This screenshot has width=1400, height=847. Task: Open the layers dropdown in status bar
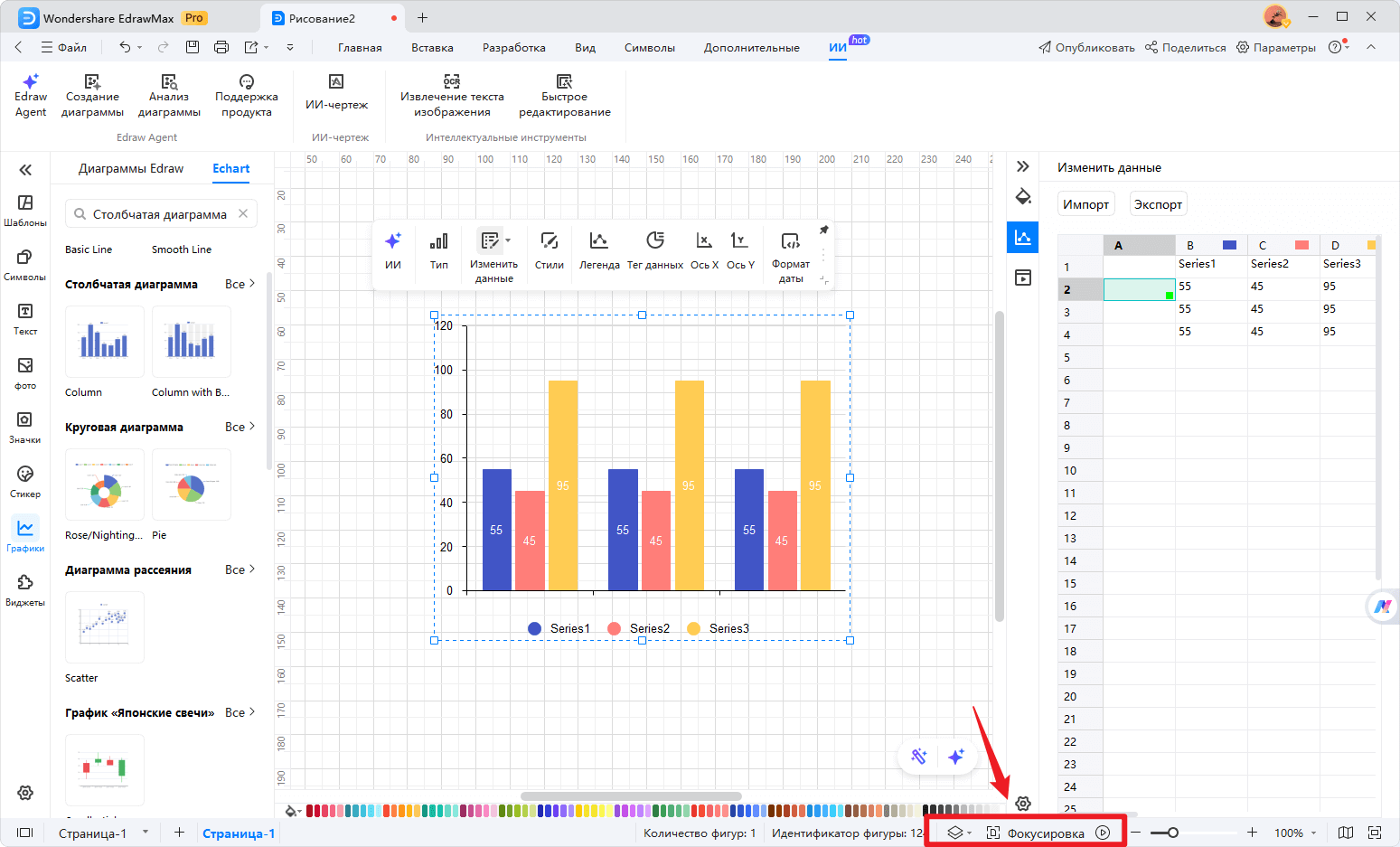958,833
